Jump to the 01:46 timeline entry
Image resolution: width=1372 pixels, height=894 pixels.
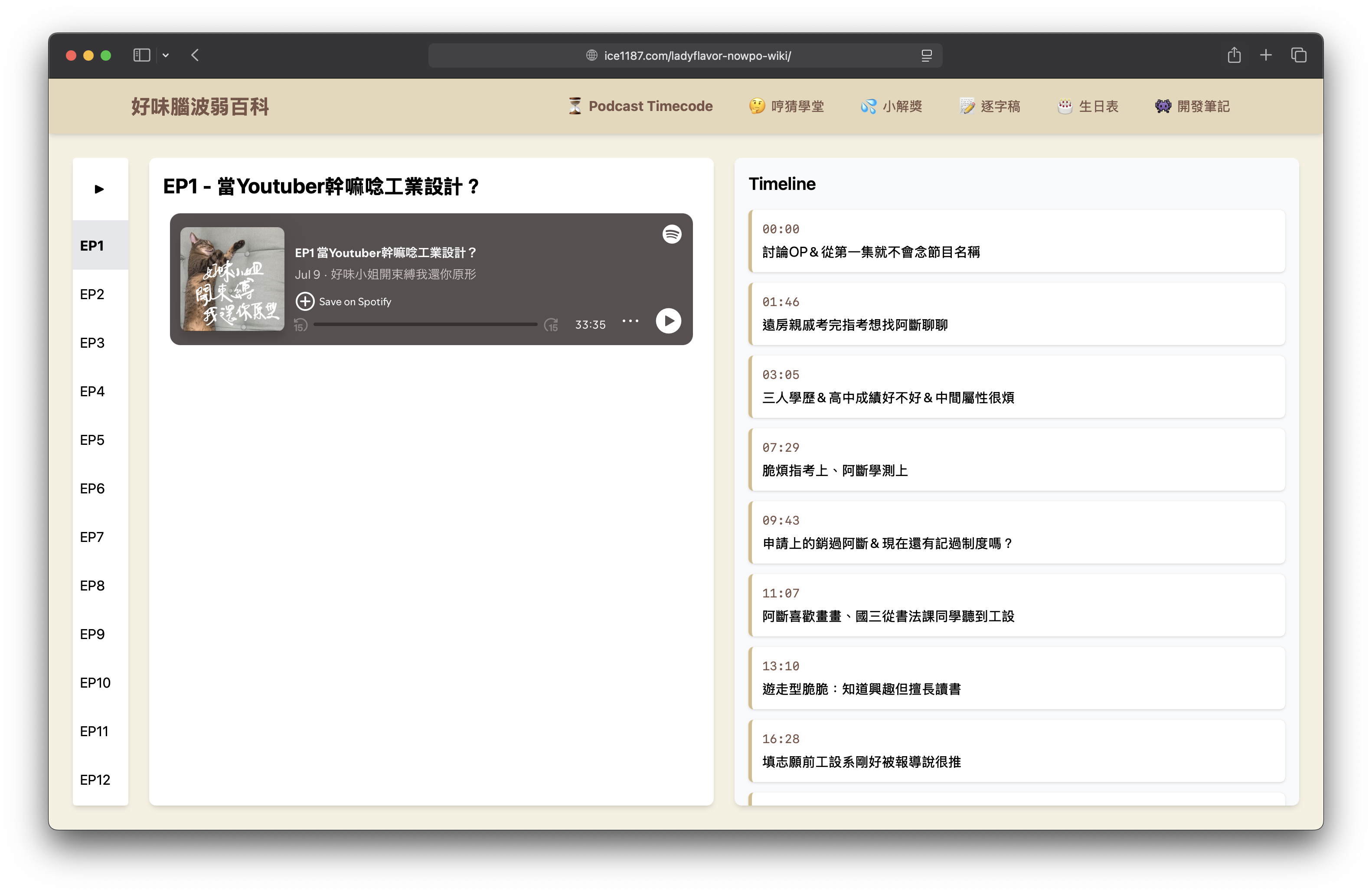1016,313
